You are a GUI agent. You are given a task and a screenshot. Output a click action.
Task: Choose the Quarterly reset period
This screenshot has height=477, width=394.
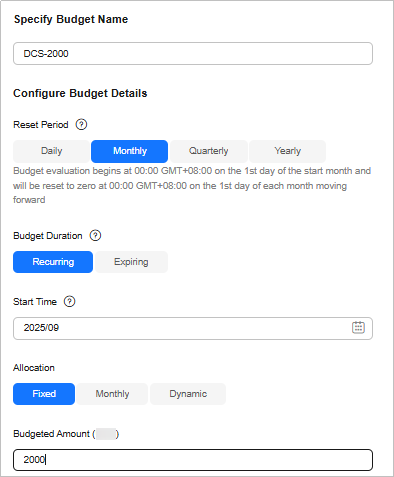(208, 151)
